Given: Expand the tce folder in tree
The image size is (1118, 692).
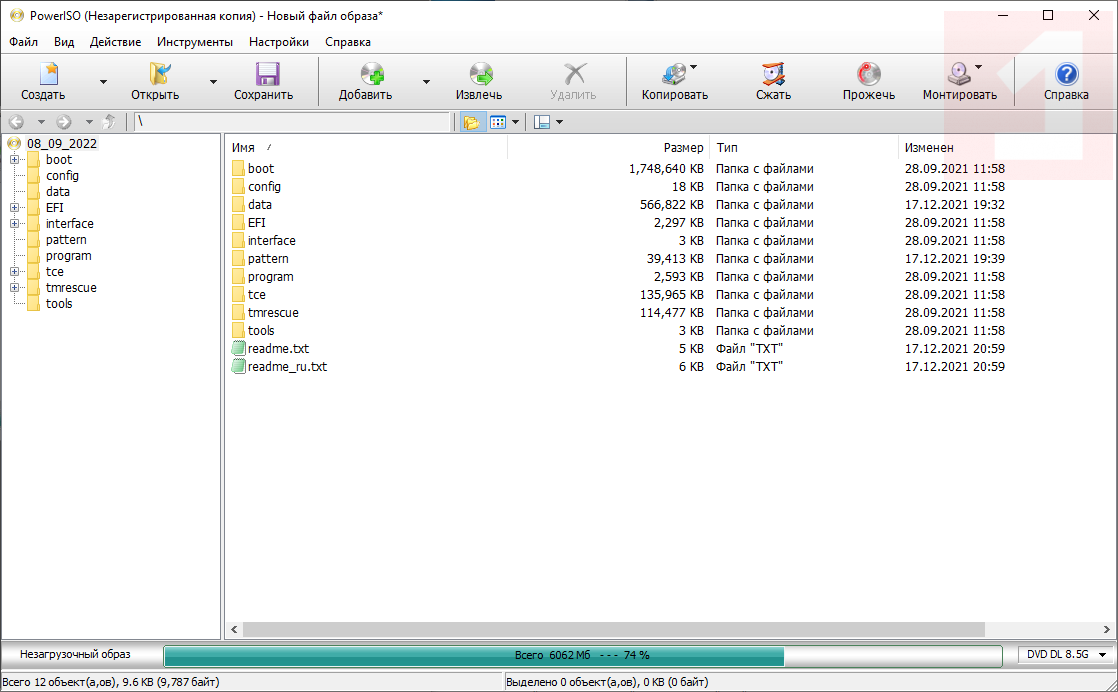Looking at the screenshot, I should [14, 272].
